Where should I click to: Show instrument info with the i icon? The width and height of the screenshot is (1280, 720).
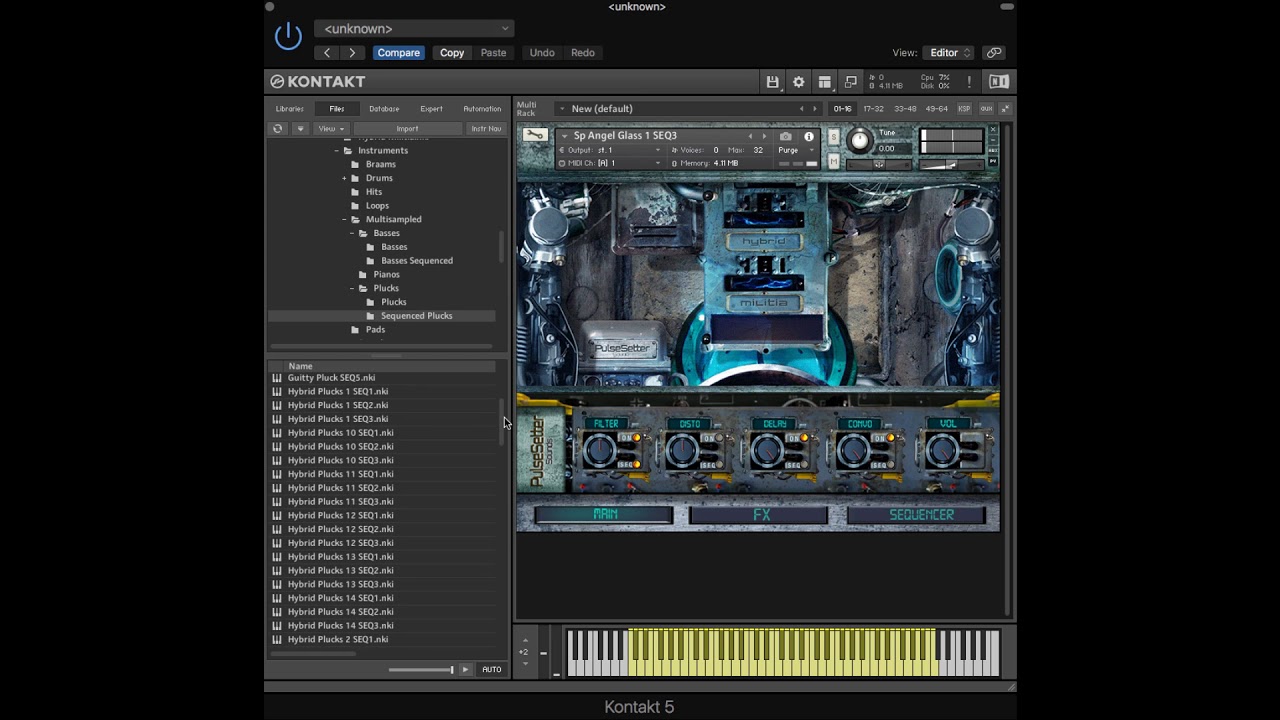tap(809, 136)
